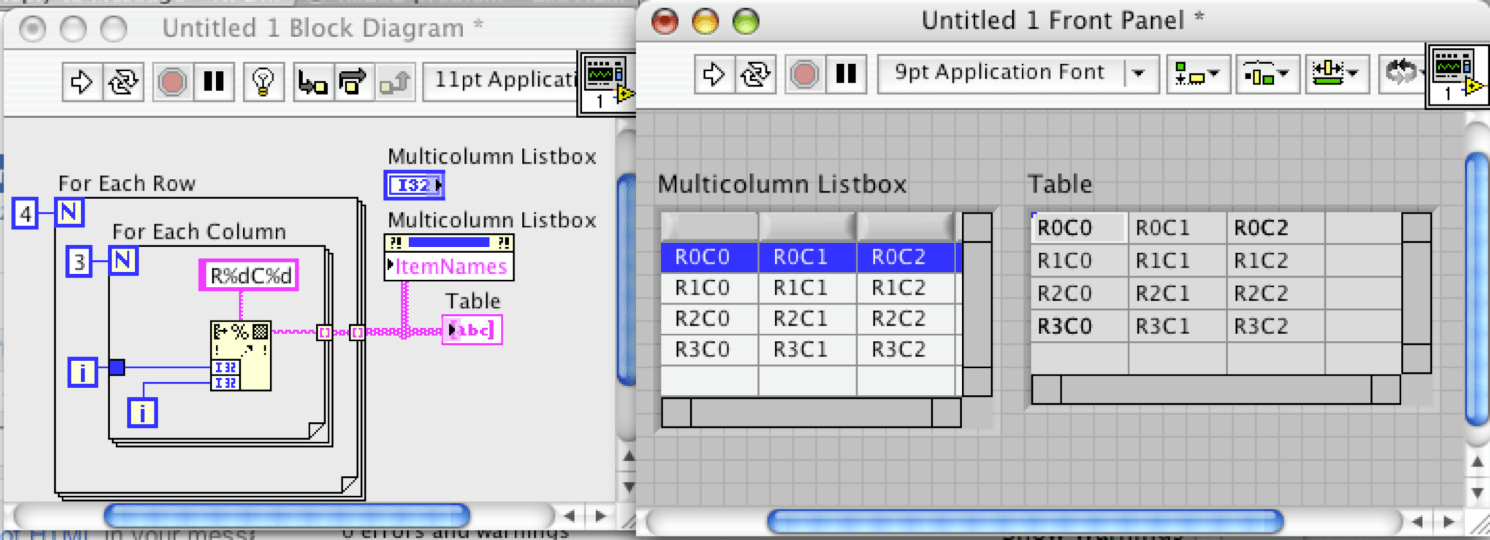Open 9pt Application Font dropdown arrow

pos(1138,73)
